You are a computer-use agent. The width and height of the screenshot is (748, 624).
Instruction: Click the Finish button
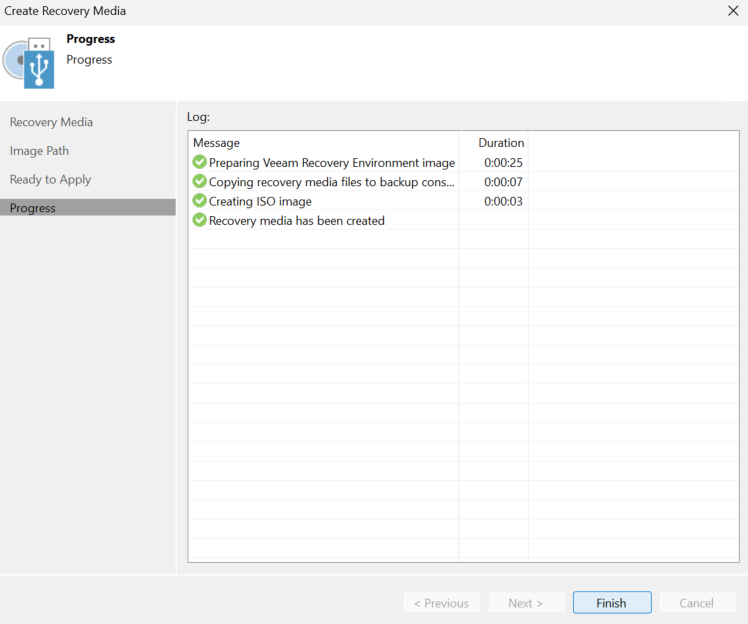click(x=612, y=603)
